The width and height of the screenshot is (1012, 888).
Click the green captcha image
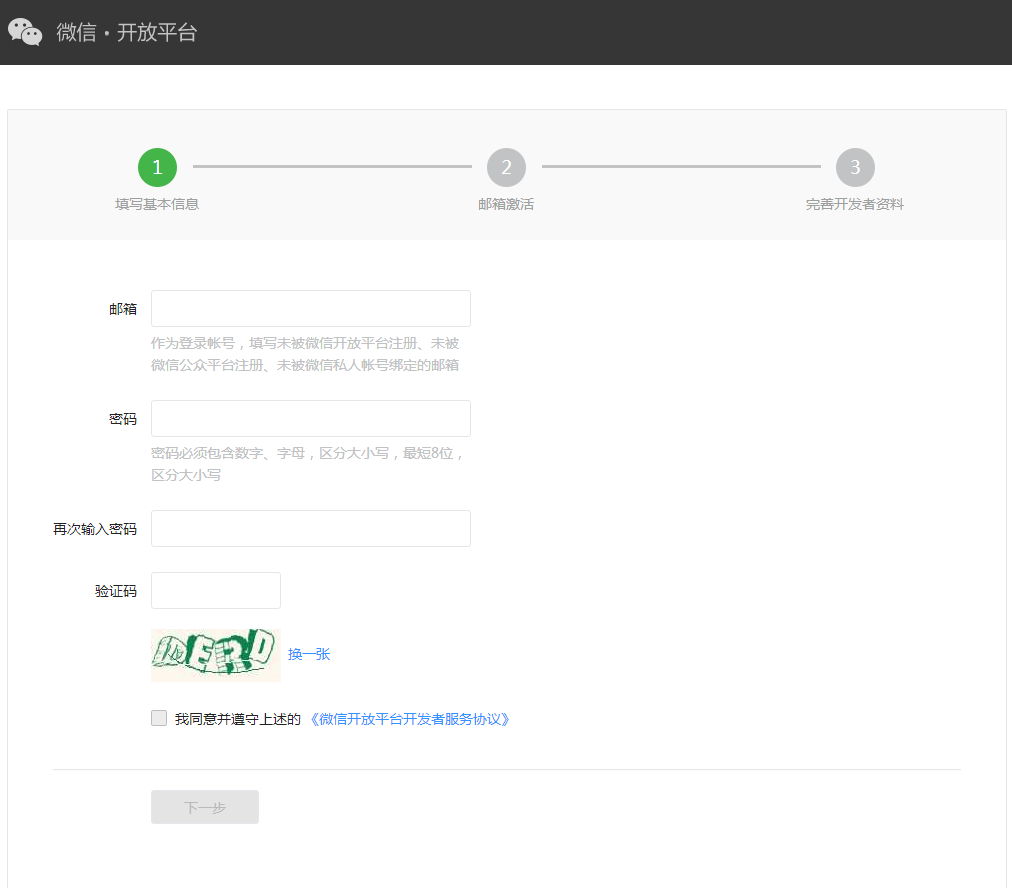pos(215,654)
